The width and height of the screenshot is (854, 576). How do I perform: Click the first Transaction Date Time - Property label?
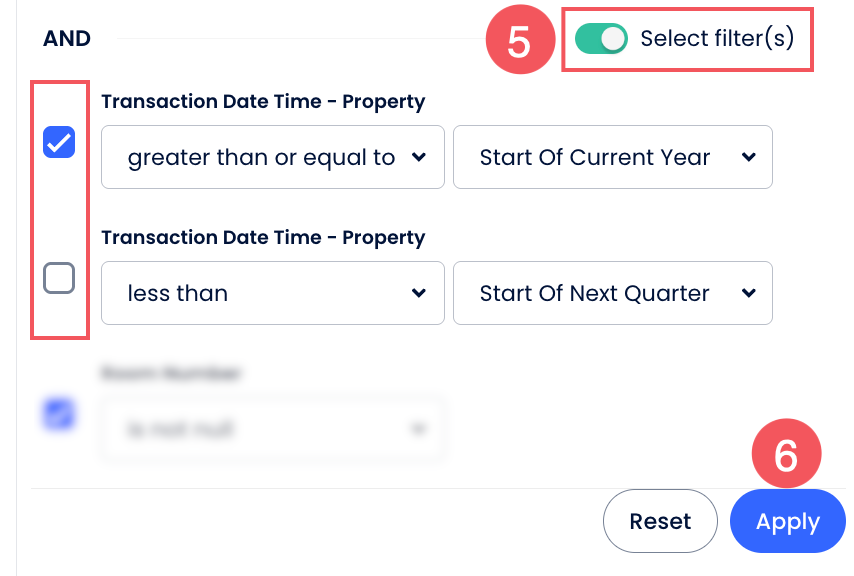[x=263, y=101]
